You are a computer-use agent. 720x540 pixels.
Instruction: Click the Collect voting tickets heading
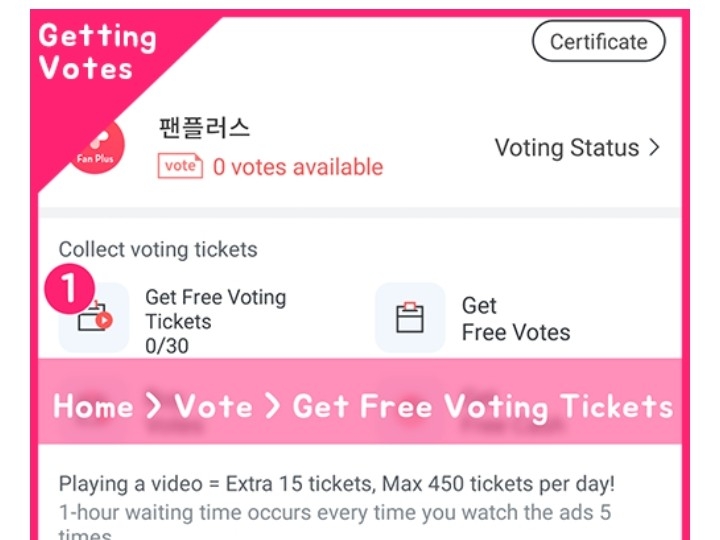click(x=158, y=250)
